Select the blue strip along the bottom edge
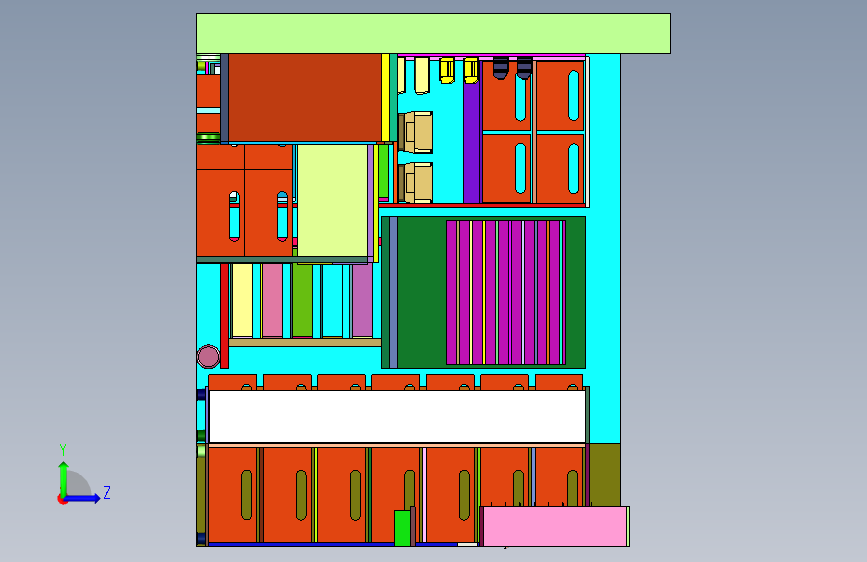Viewport: 867px width, 562px height. 332,544
